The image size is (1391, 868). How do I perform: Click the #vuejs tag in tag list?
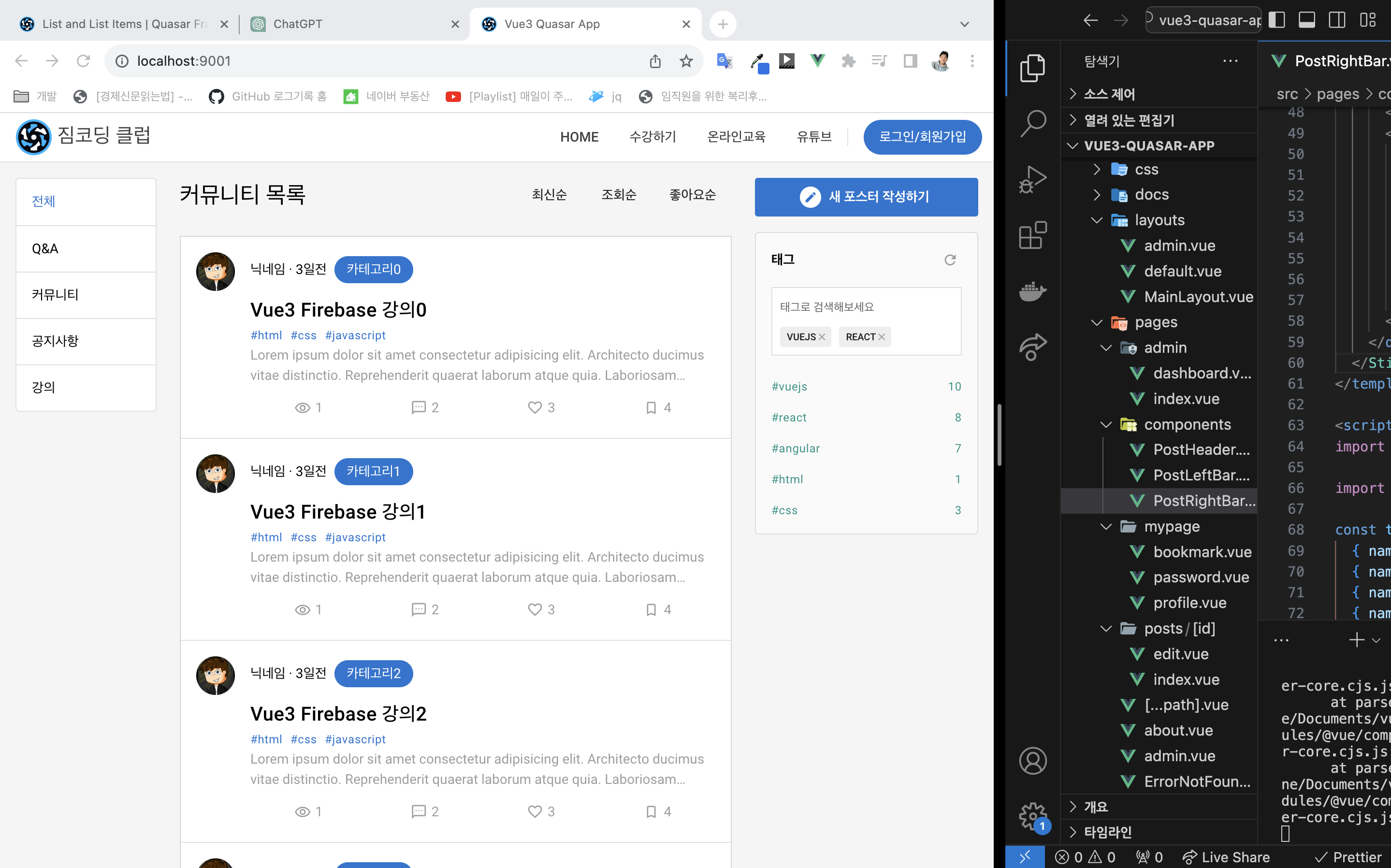click(789, 386)
